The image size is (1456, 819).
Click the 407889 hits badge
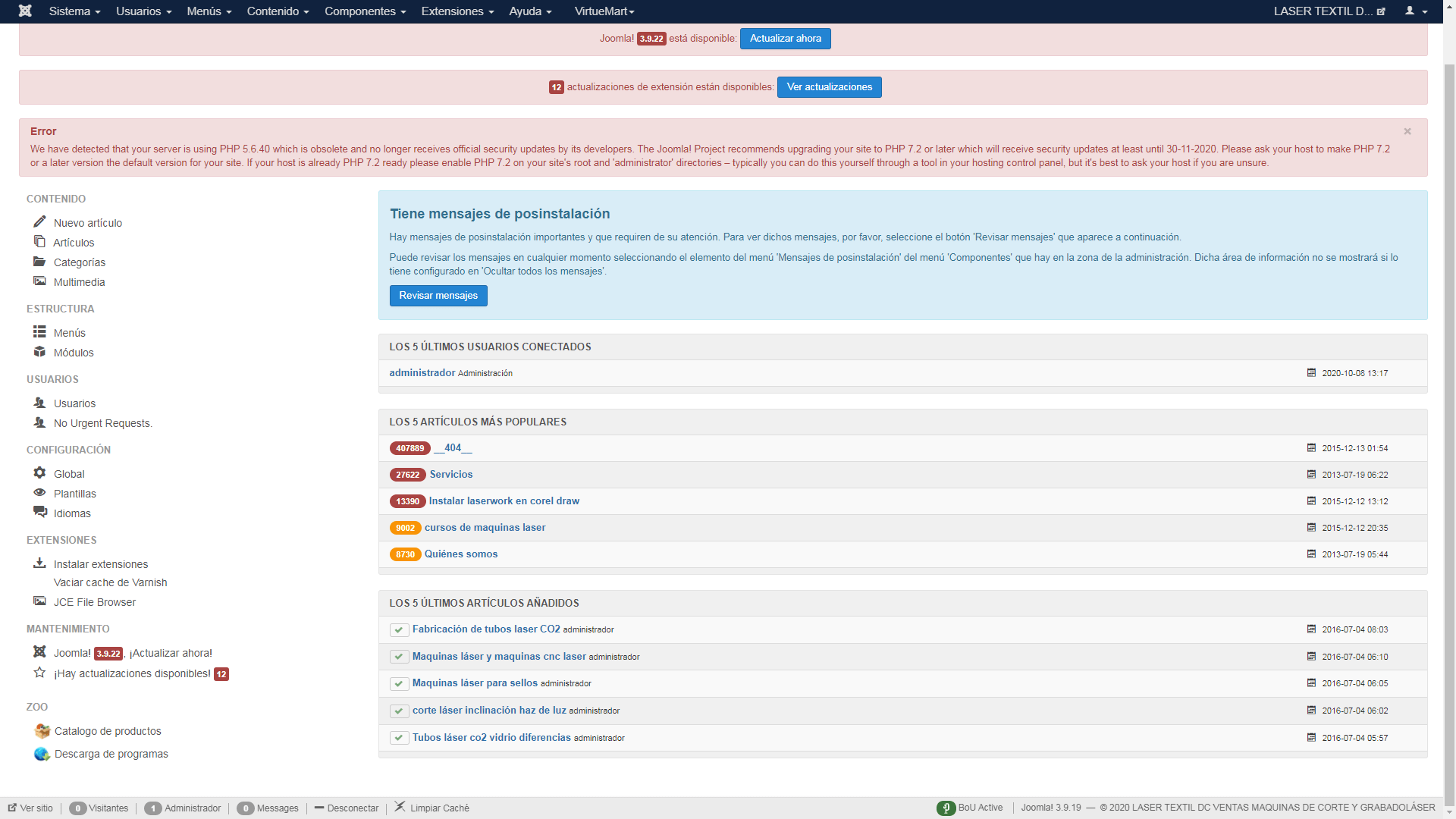tap(410, 448)
